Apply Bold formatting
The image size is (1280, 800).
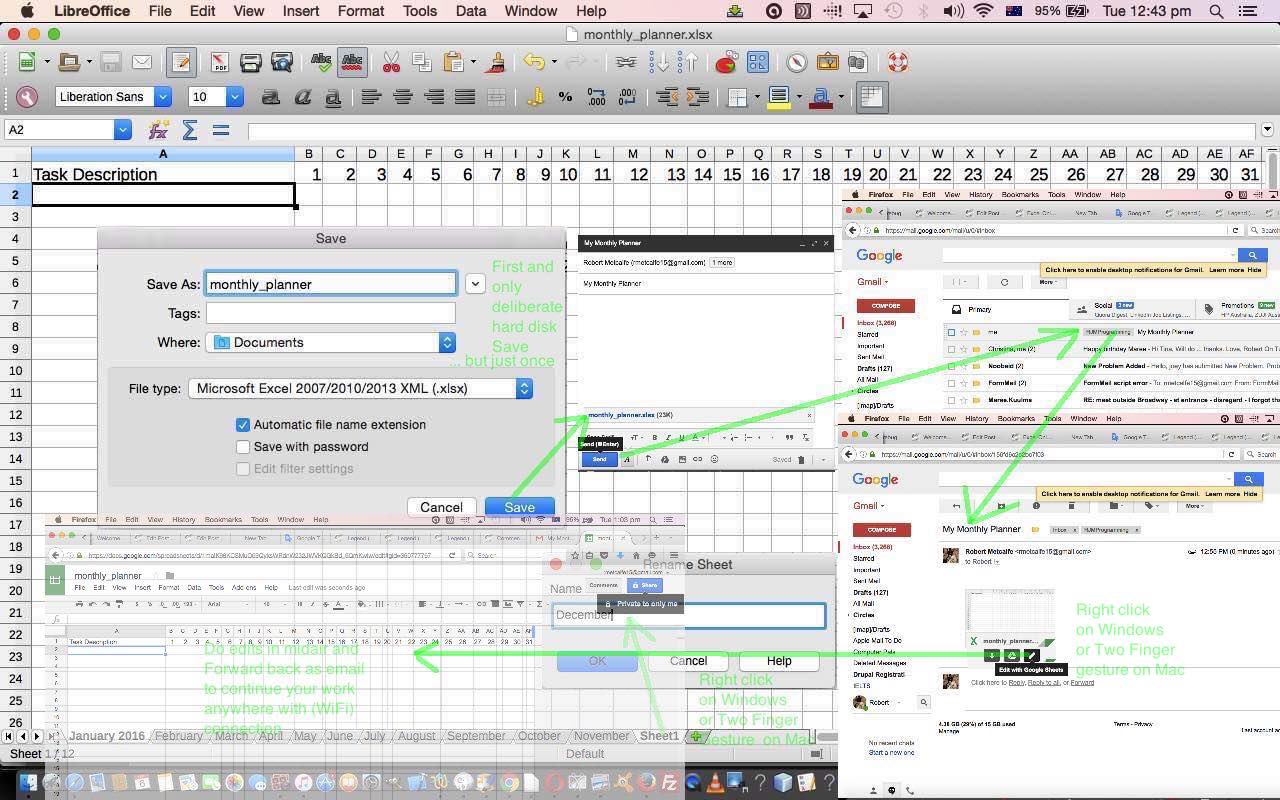tap(270, 97)
